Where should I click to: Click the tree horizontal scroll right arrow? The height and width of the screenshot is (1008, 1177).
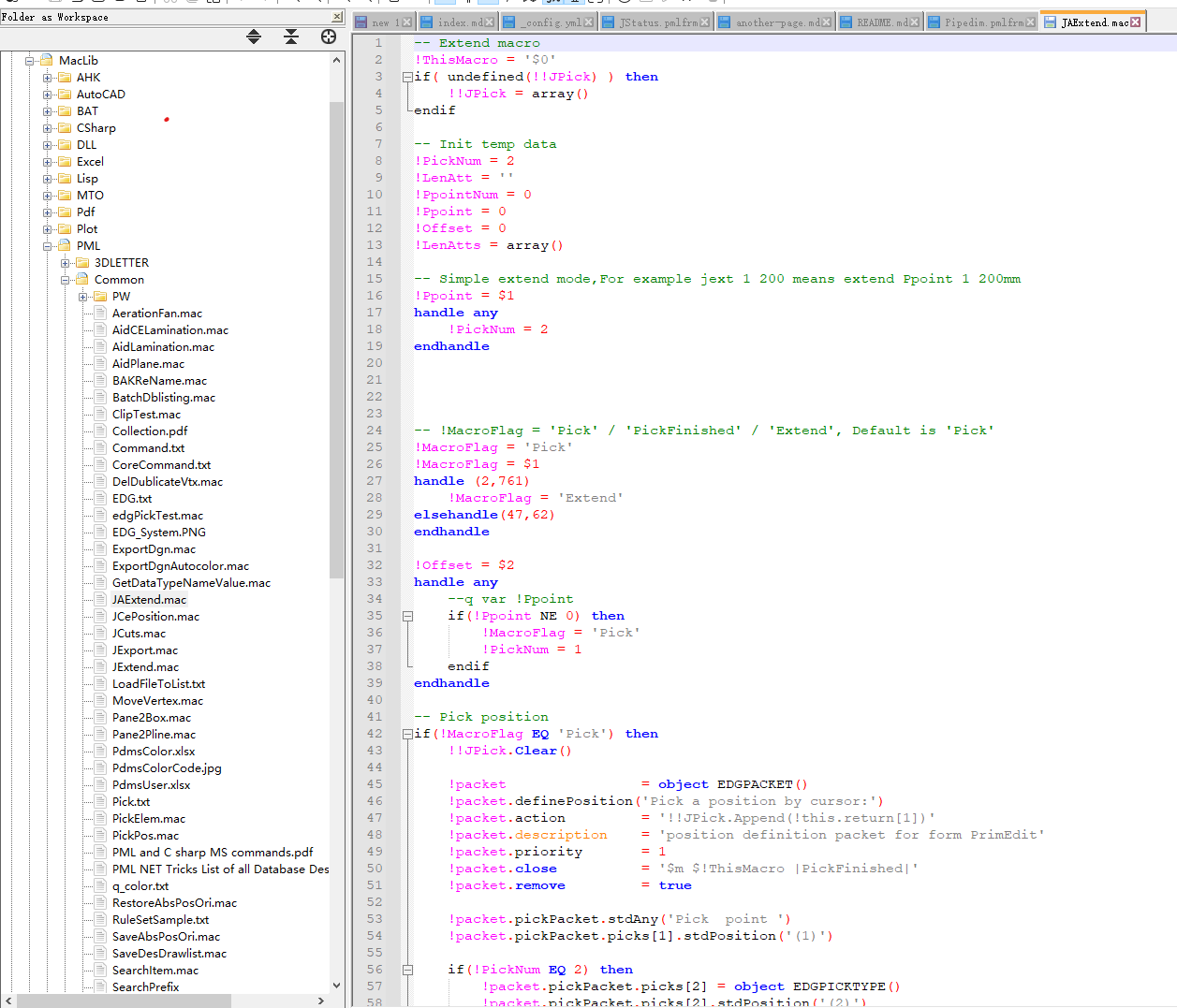pos(321,1001)
